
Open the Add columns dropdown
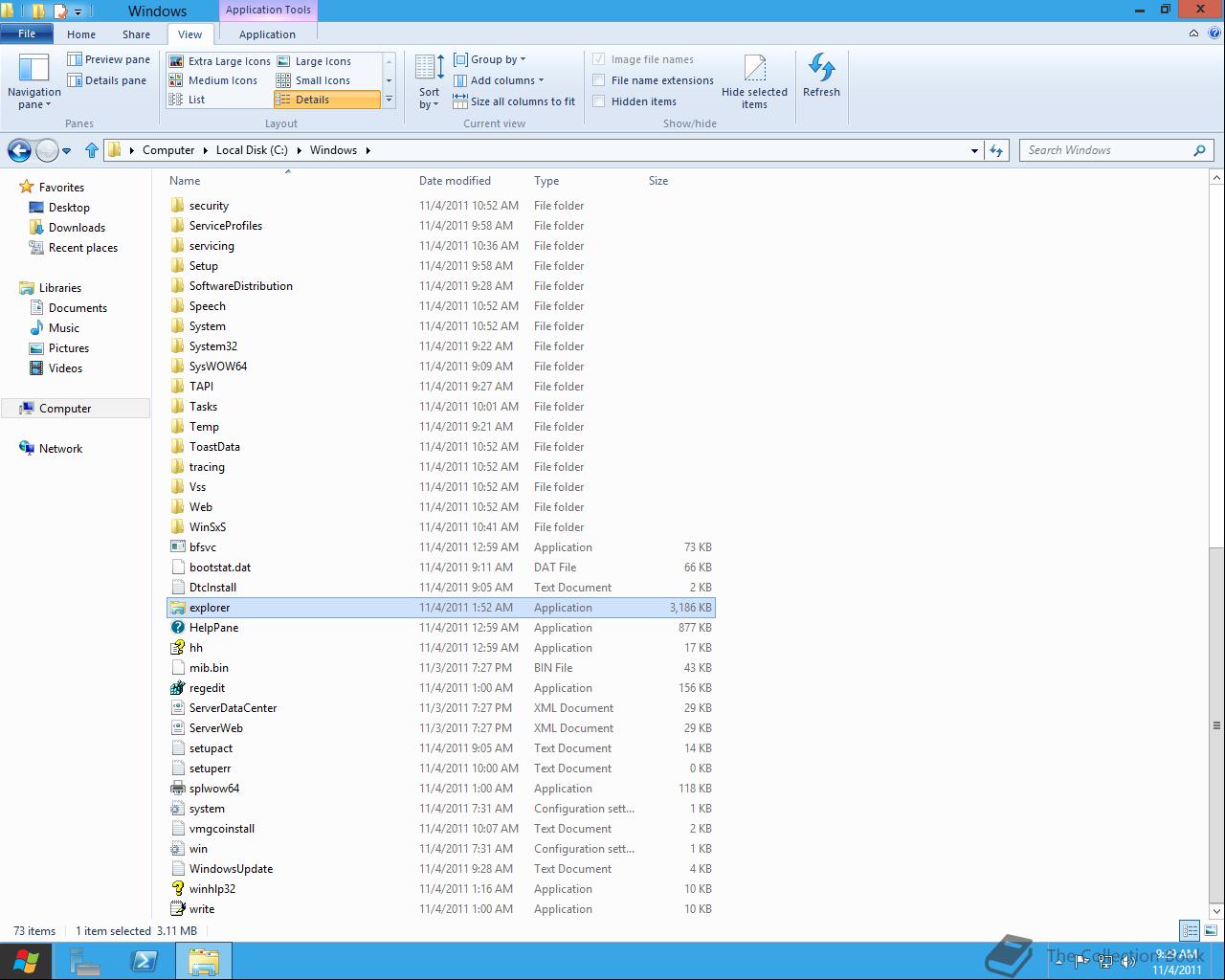[x=499, y=80]
